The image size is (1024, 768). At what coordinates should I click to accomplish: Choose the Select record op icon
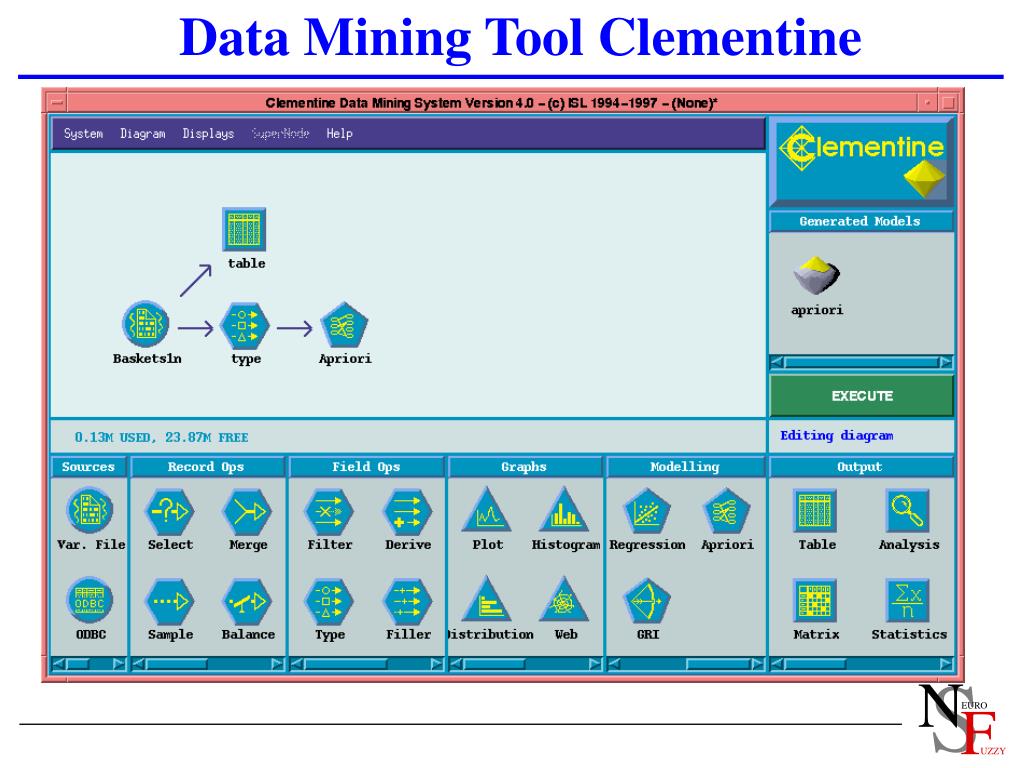click(170, 511)
